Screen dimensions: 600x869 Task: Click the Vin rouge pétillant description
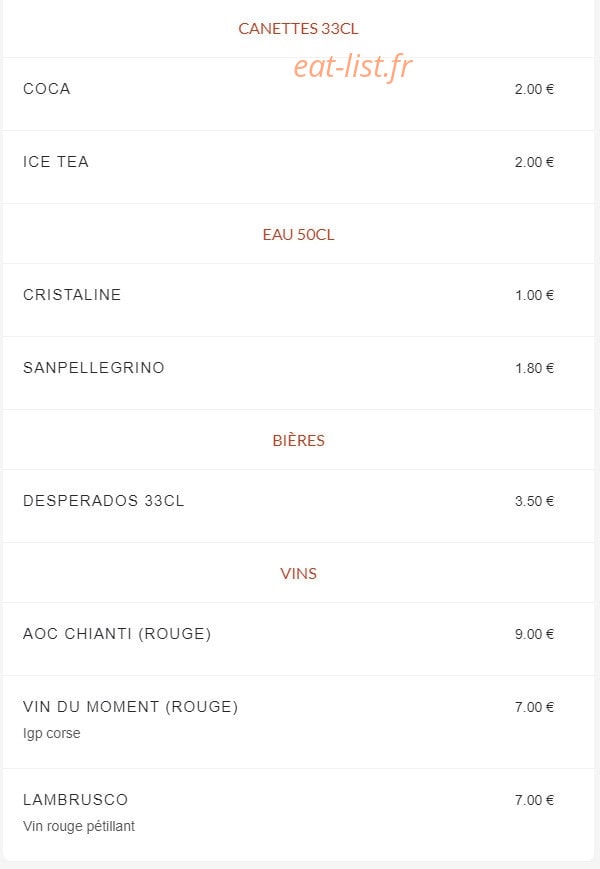79,826
